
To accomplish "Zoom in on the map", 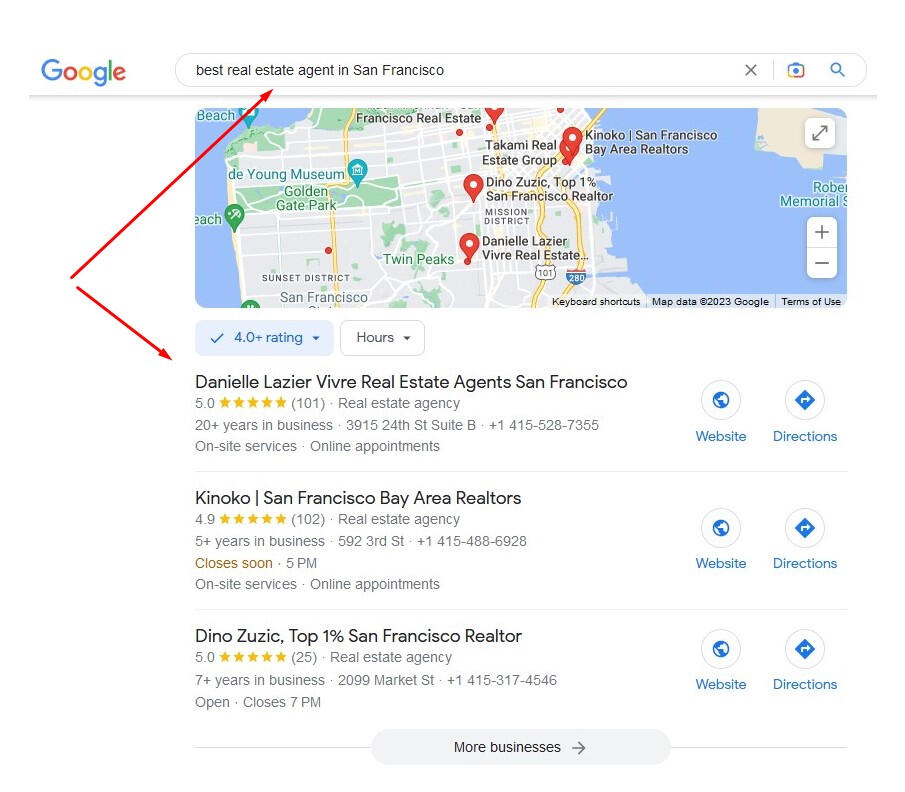I will click(x=821, y=232).
